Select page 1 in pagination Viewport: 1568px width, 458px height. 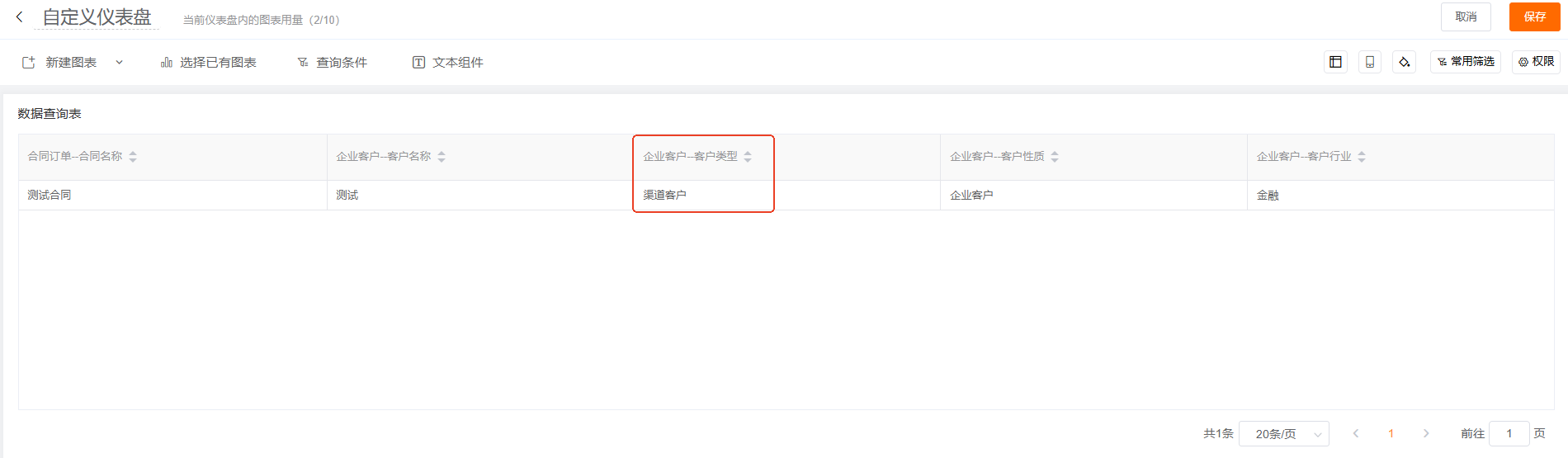pos(1391,433)
